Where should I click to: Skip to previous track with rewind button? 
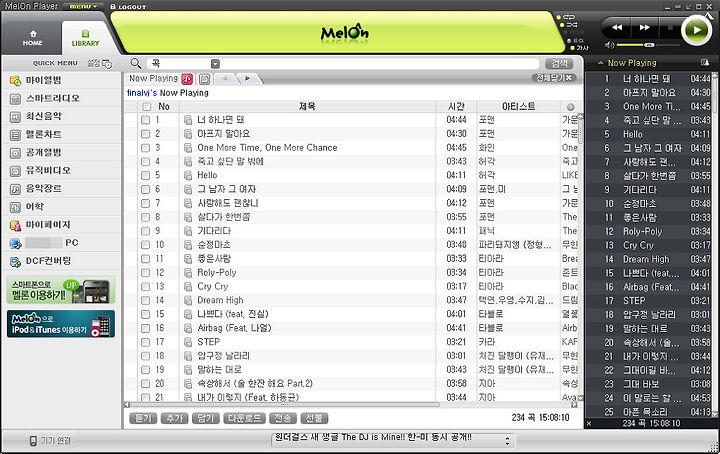(617, 28)
